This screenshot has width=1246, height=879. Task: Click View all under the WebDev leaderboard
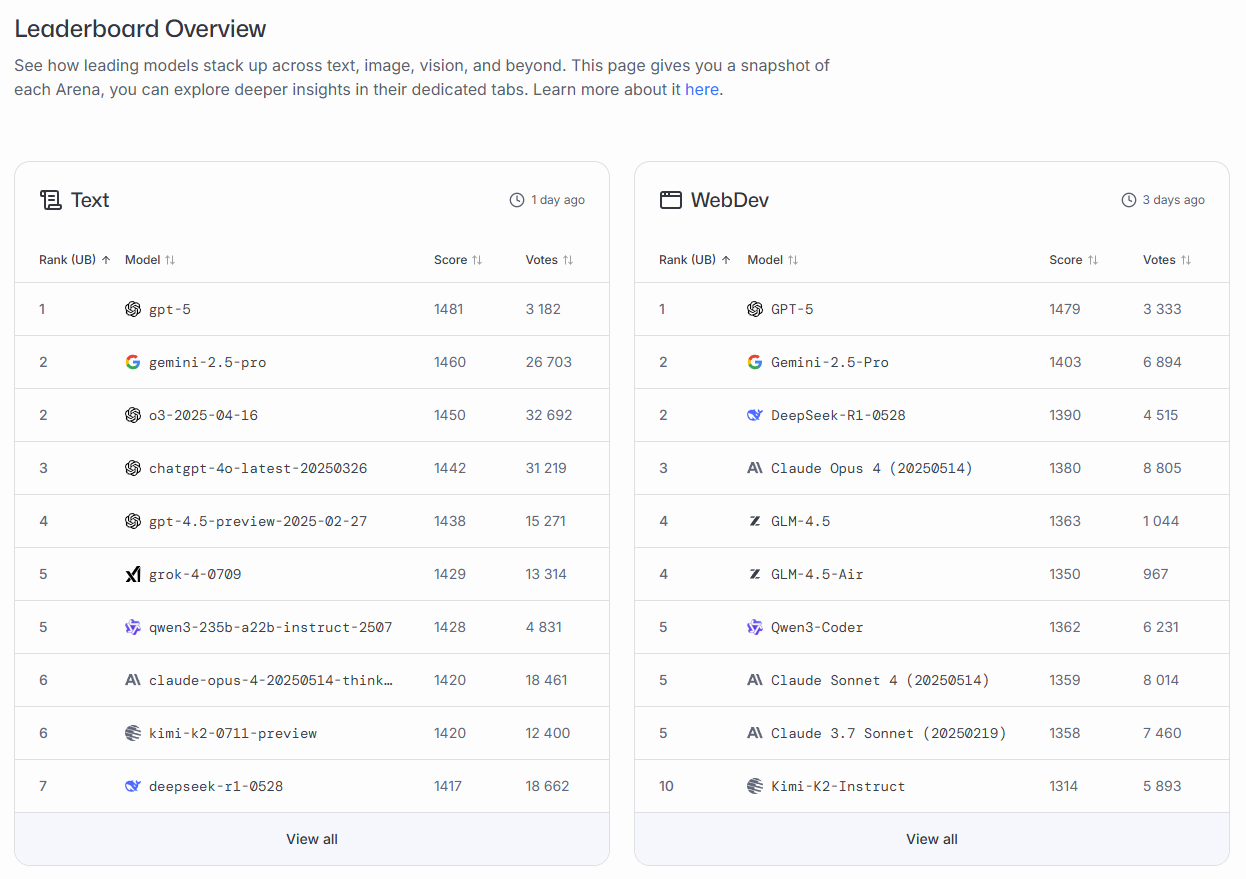click(932, 839)
